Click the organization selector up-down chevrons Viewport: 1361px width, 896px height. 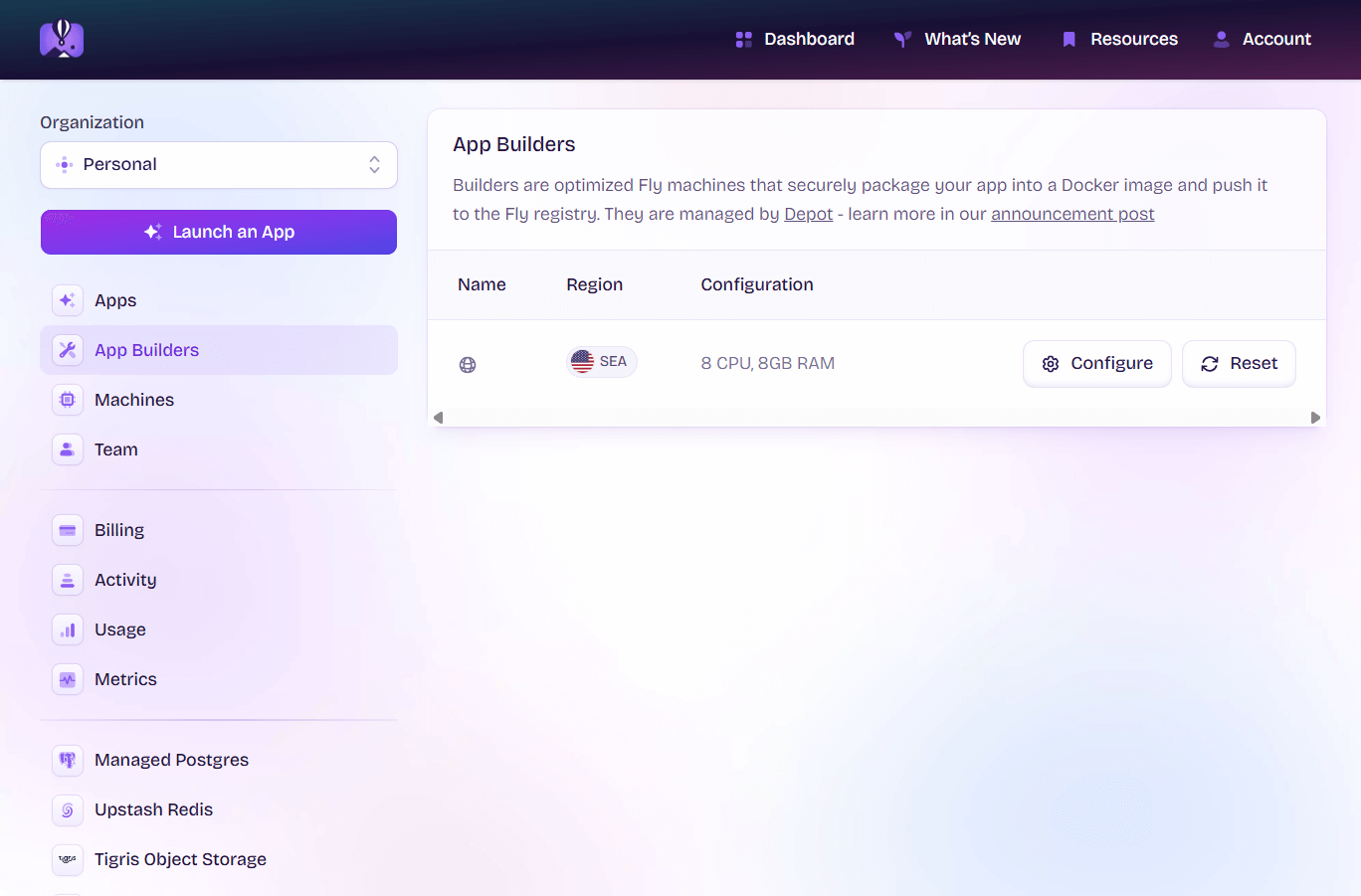tap(374, 165)
